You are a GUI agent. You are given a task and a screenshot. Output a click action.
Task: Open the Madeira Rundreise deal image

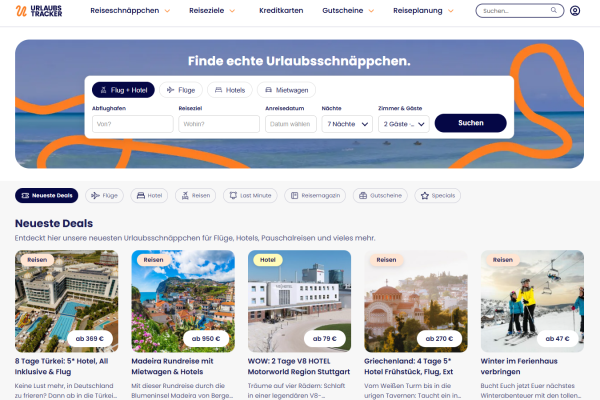pos(183,301)
